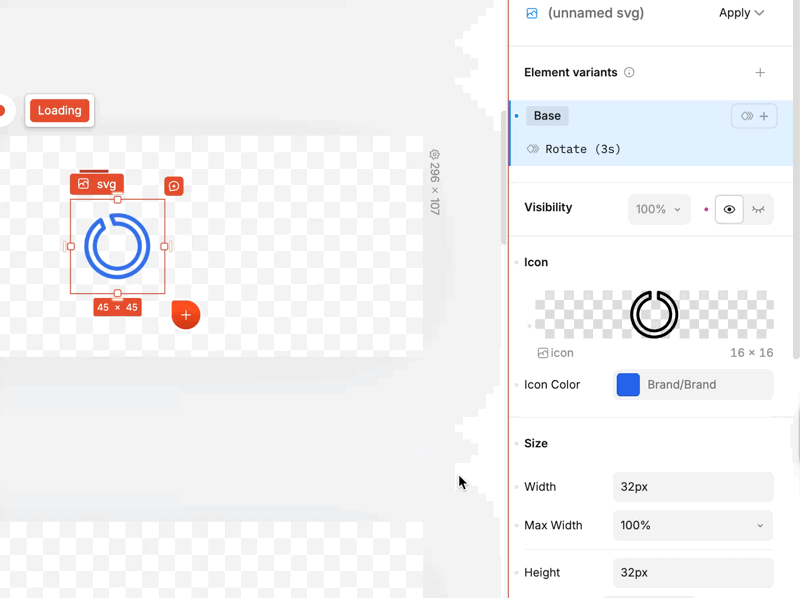Click the pink dot beside the visibility controls
Image resolution: width=800 pixels, height=598 pixels.
coord(706,207)
